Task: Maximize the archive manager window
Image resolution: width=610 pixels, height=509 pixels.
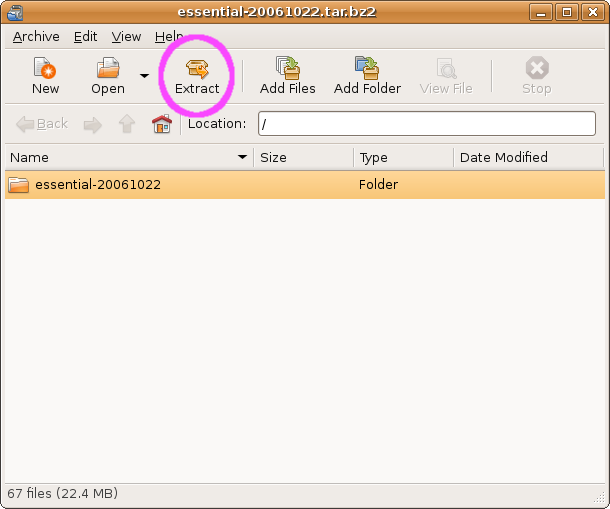Action: (x=566, y=12)
